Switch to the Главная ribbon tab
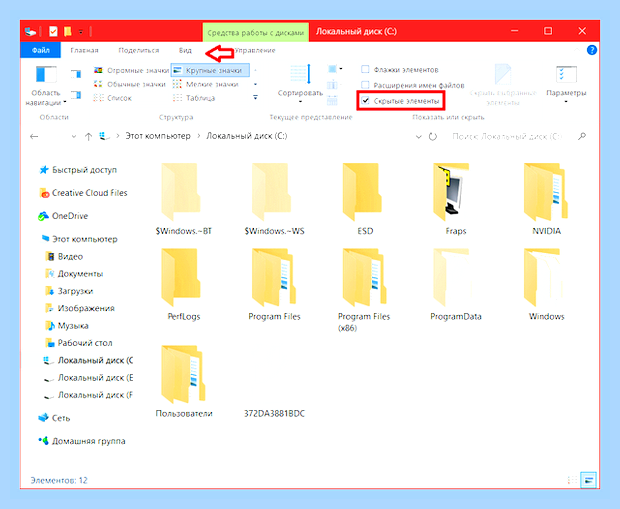Viewport: 620px width, 509px height. pos(84,50)
